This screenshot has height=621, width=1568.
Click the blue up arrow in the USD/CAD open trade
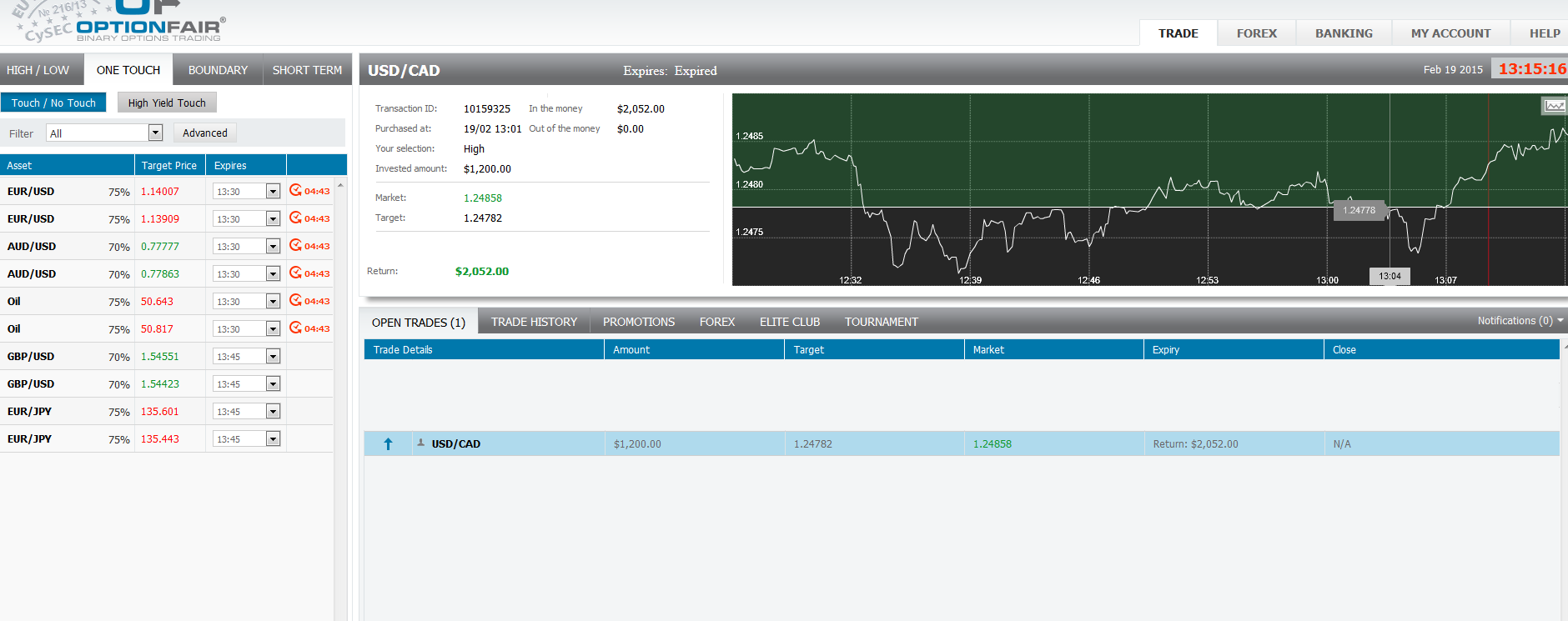click(388, 443)
